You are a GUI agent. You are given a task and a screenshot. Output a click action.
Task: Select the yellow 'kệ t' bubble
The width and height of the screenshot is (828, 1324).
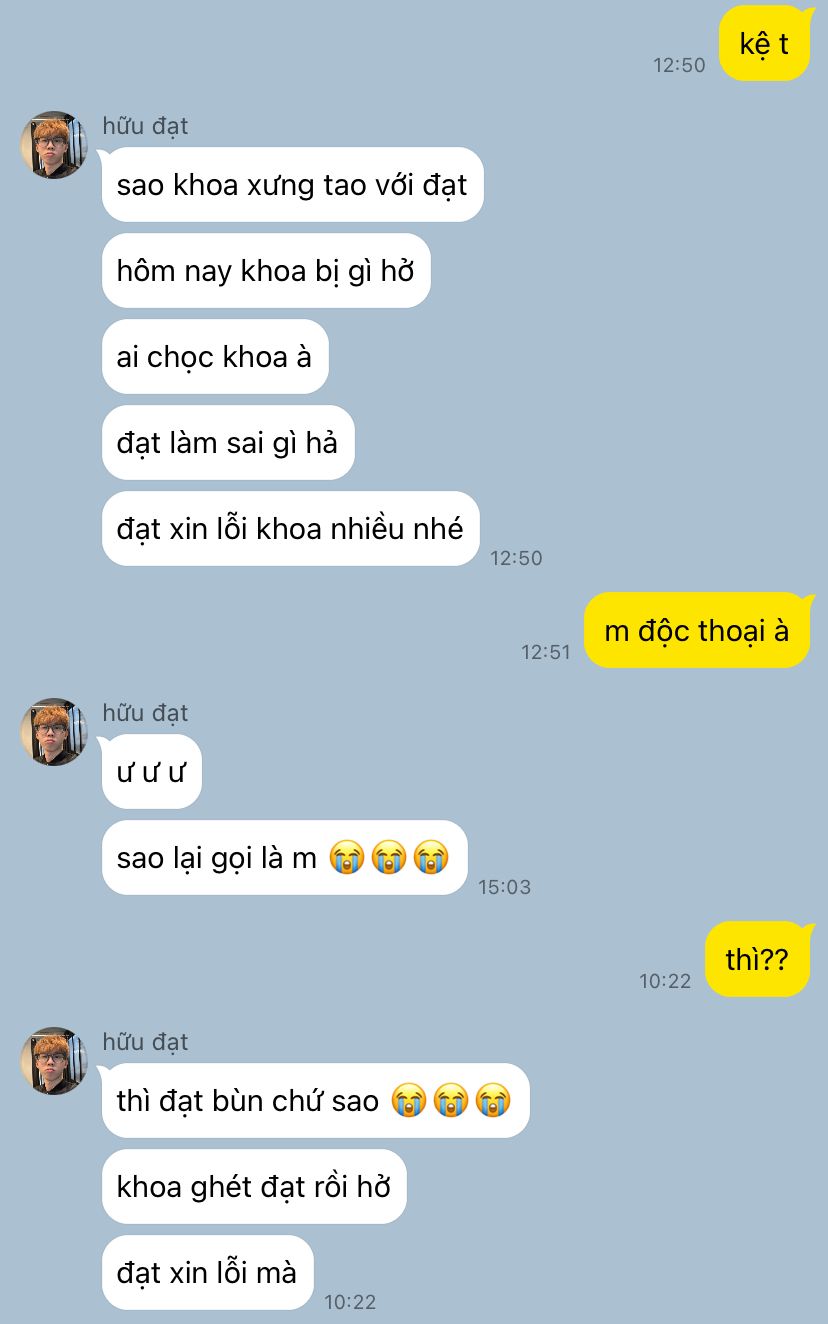pyautogui.click(x=764, y=43)
